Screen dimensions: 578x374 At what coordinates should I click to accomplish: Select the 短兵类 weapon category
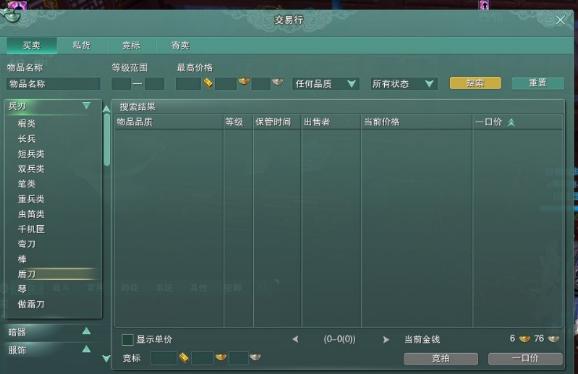click(x=31, y=154)
